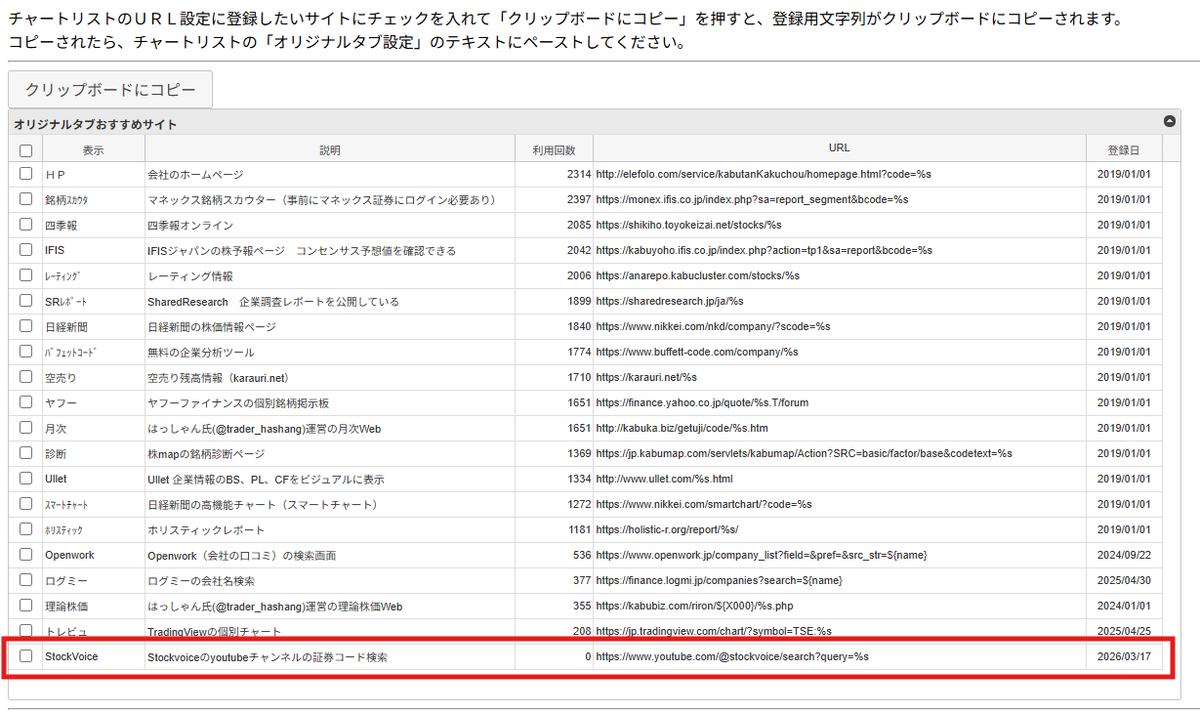This screenshot has width=1200, height=713.
Task: Tick the StockVoice row checkbox
Action: (26, 657)
